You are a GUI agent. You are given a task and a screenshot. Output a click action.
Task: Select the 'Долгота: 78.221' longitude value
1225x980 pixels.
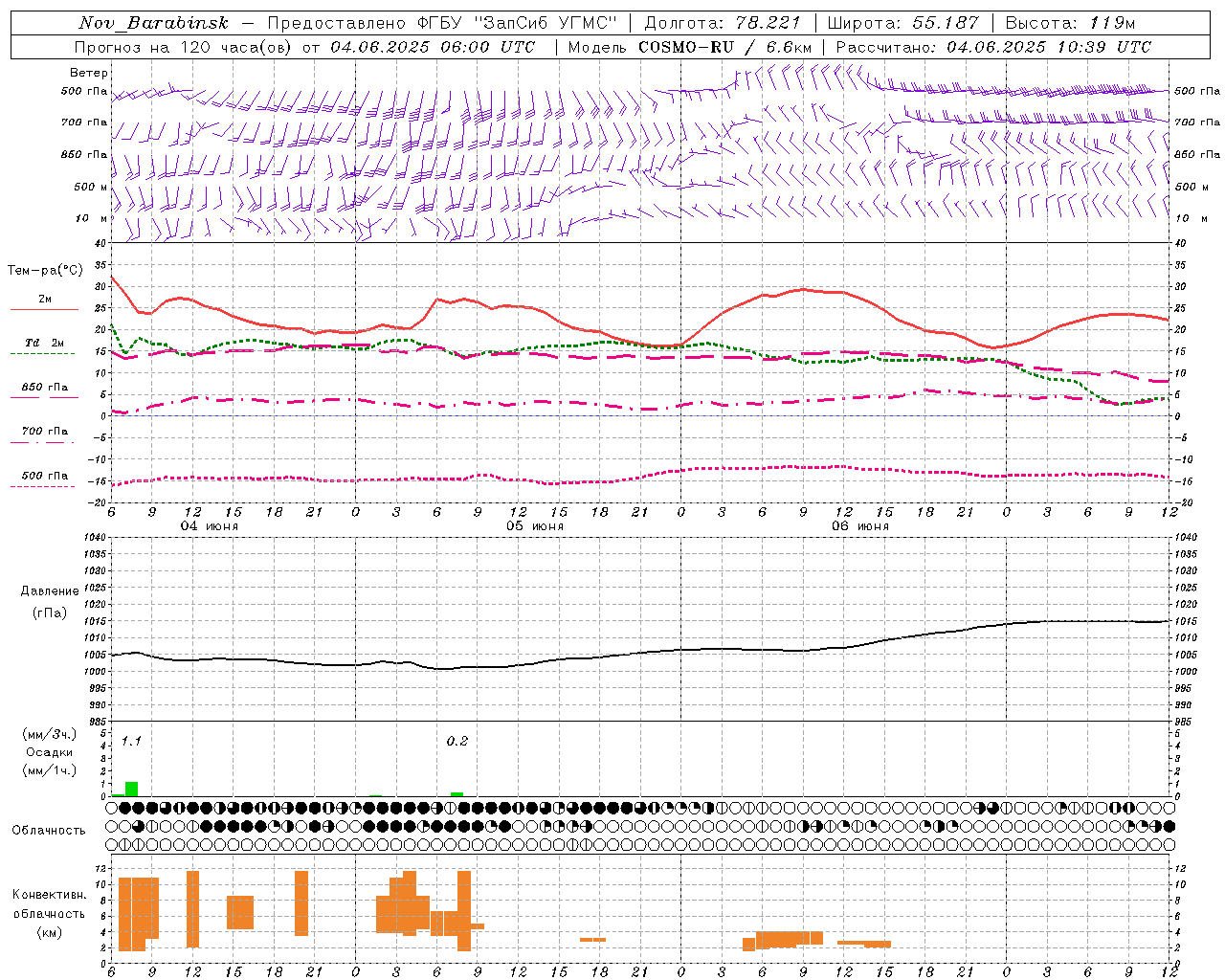(723, 23)
